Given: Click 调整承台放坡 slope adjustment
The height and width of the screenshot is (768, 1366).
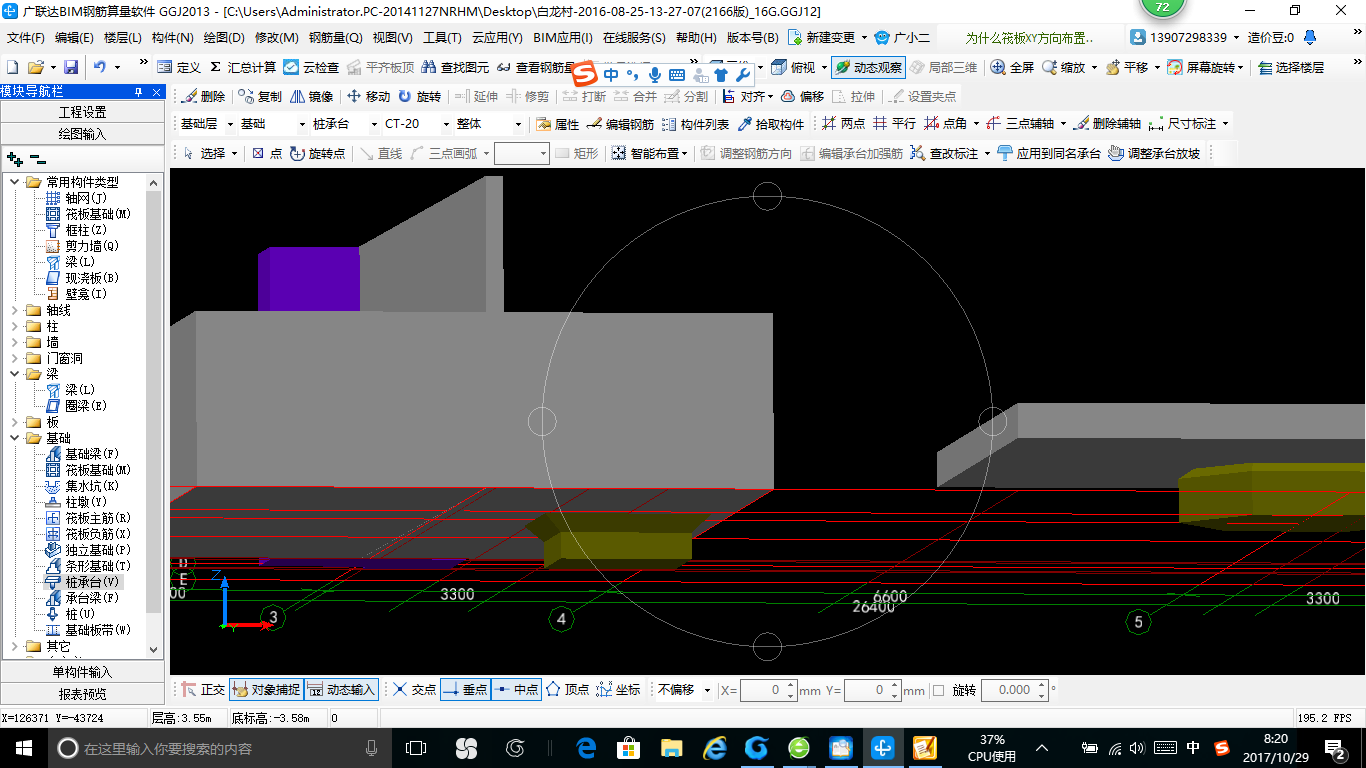Looking at the screenshot, I should click(1155, 153).
